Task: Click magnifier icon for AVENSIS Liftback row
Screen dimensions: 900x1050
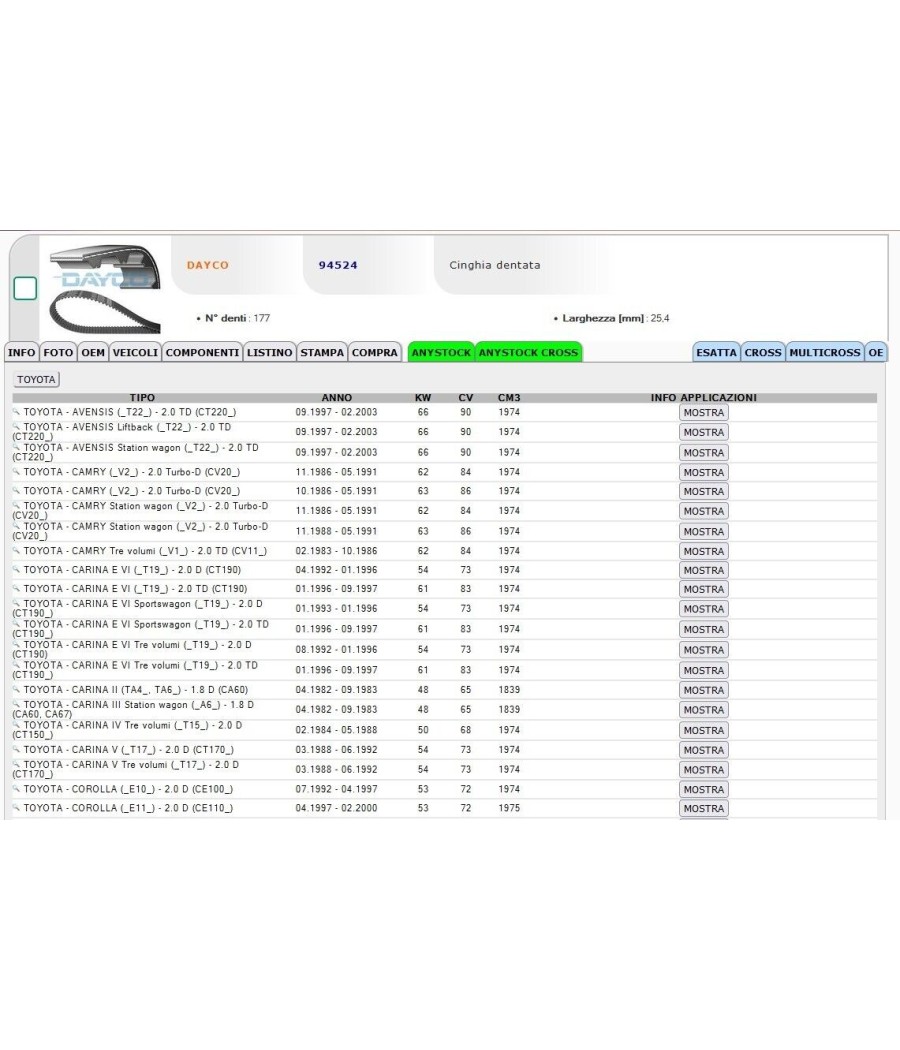Action: pos(16,427)
